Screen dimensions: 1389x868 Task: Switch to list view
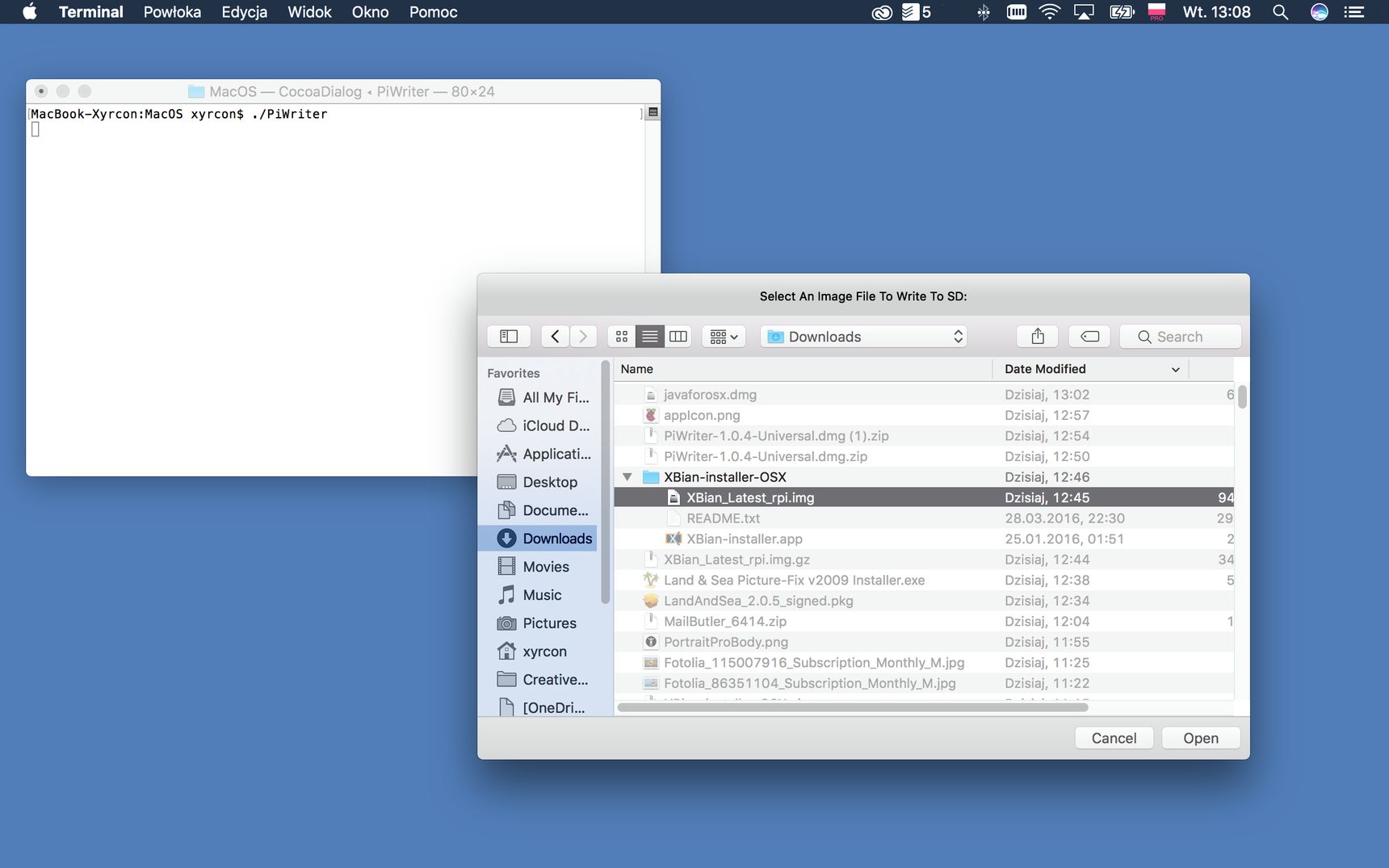(650, 337)
